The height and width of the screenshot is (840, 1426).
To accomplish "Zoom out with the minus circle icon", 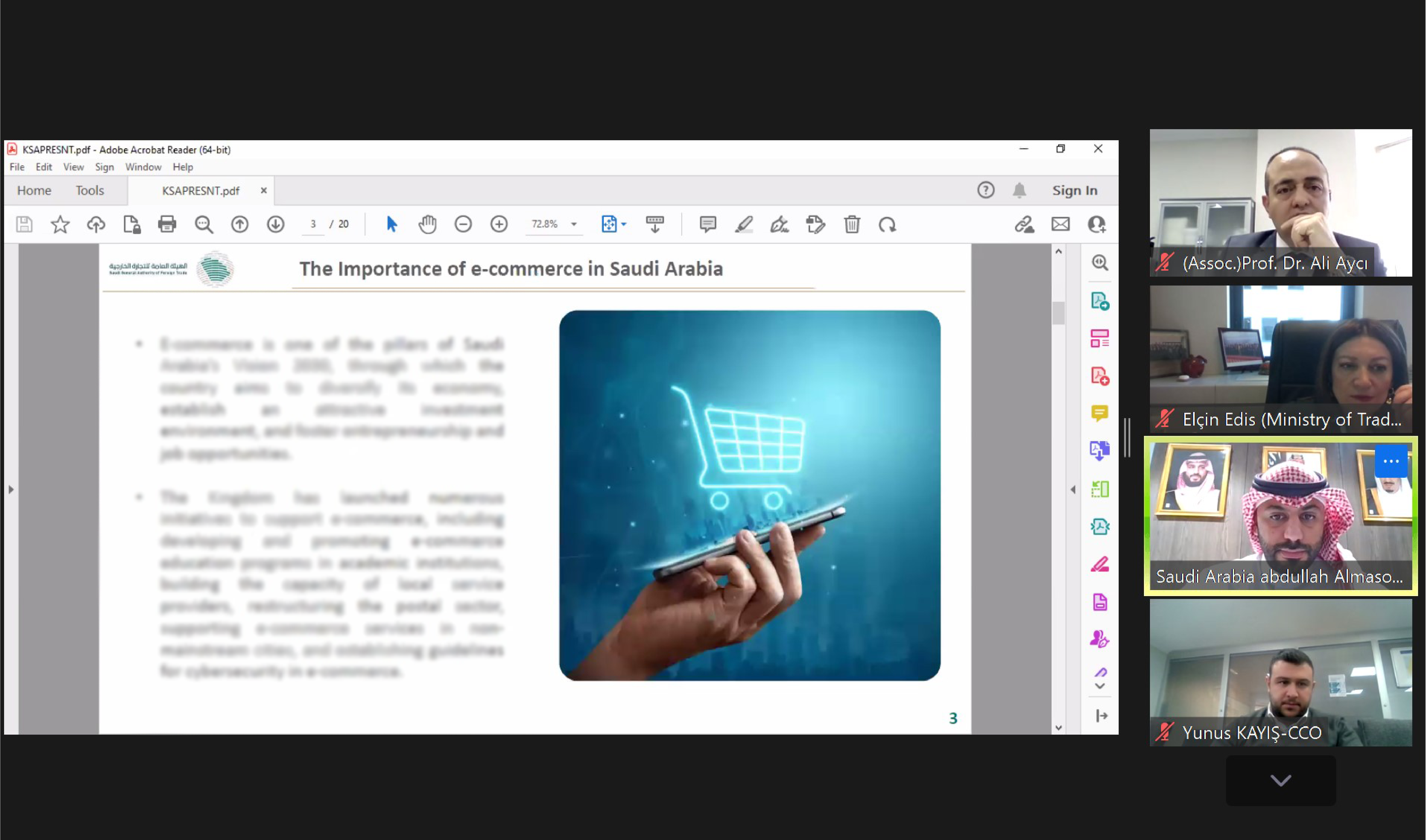I will click(463, 224).
